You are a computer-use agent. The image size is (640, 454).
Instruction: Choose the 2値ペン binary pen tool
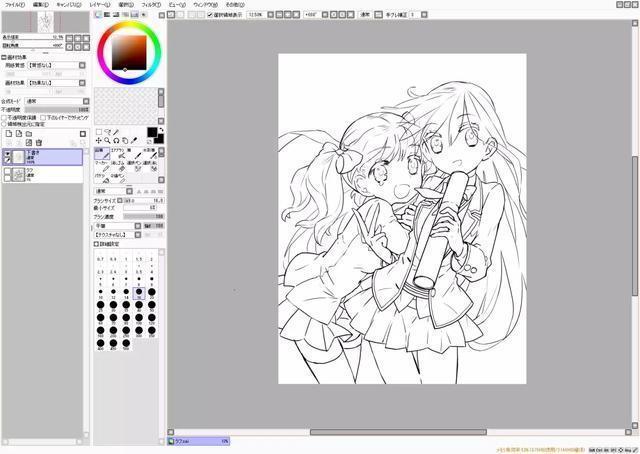[118, 178]
